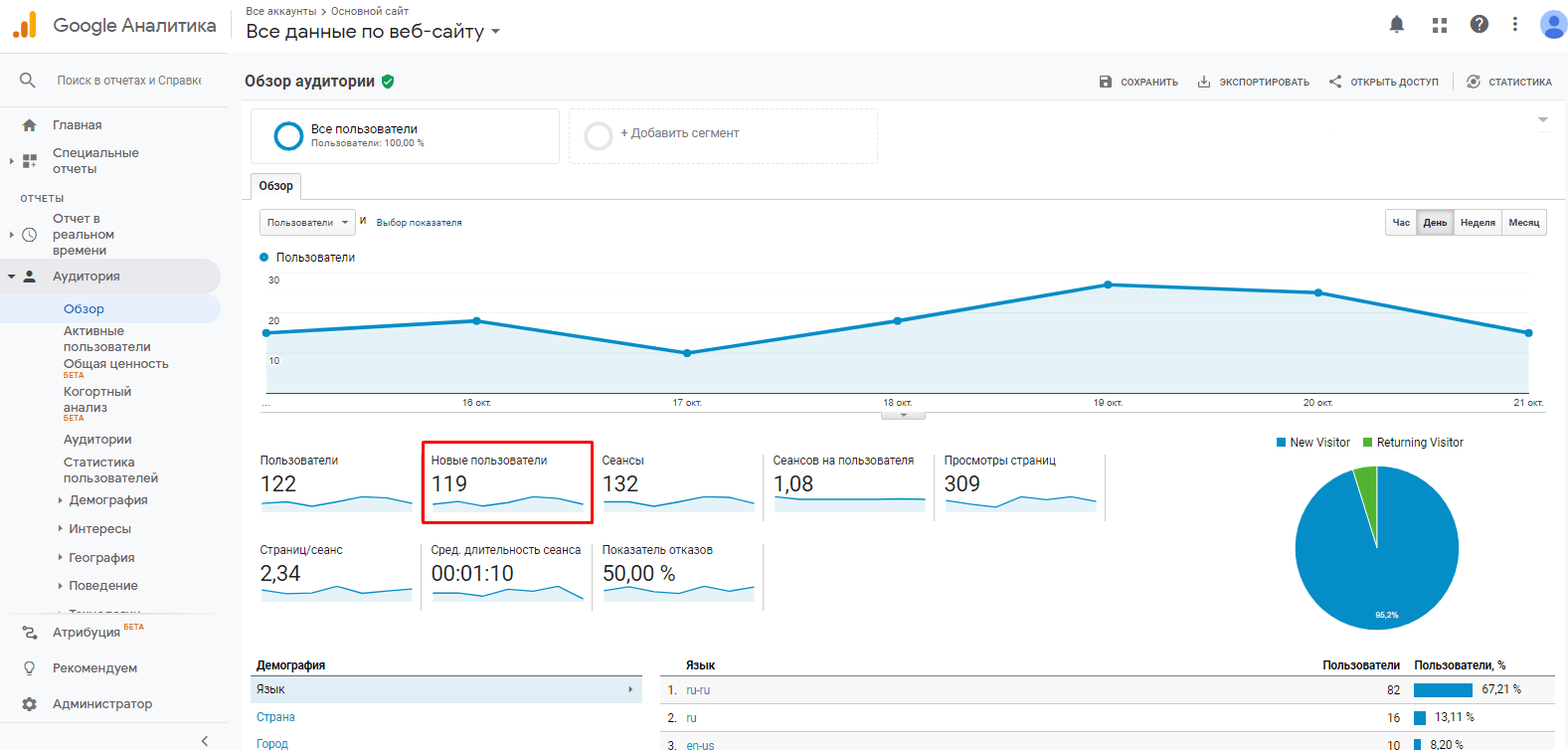1568x750 pixels.
Task: Open notifications bell
Action: (x=1397, y=25)
